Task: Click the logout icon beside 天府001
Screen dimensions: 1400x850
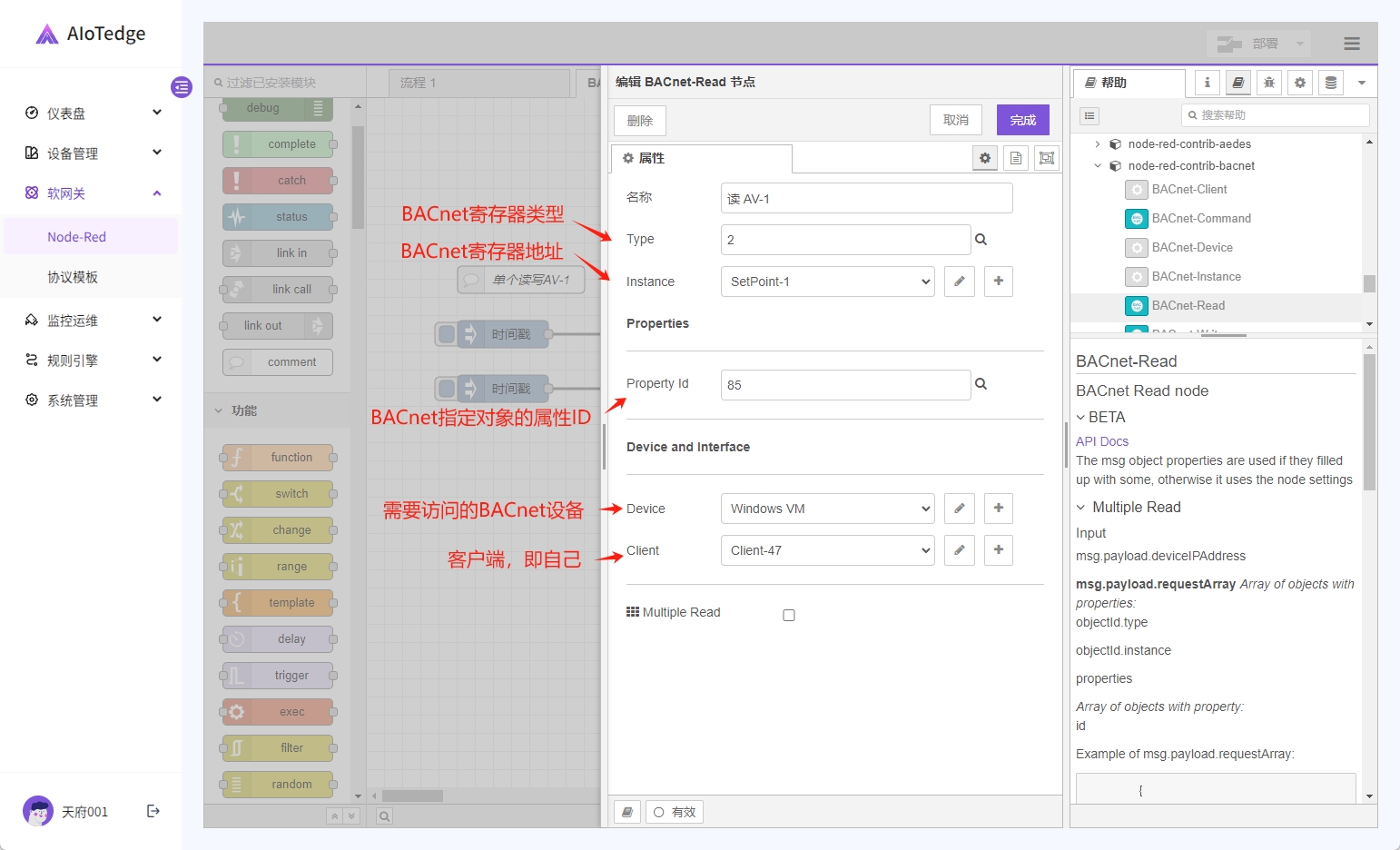Action: pos(153,811)
